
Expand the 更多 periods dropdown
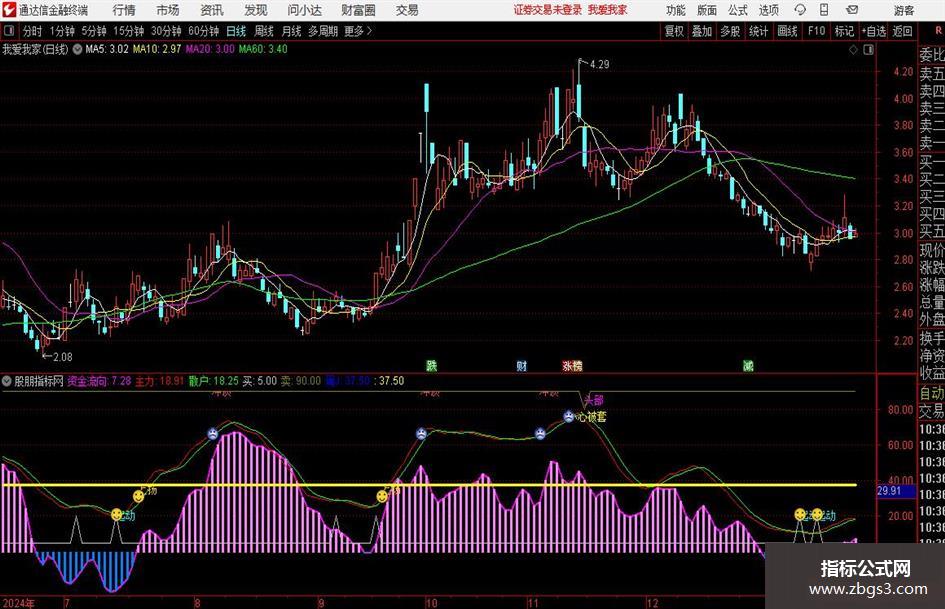[358, 31]
